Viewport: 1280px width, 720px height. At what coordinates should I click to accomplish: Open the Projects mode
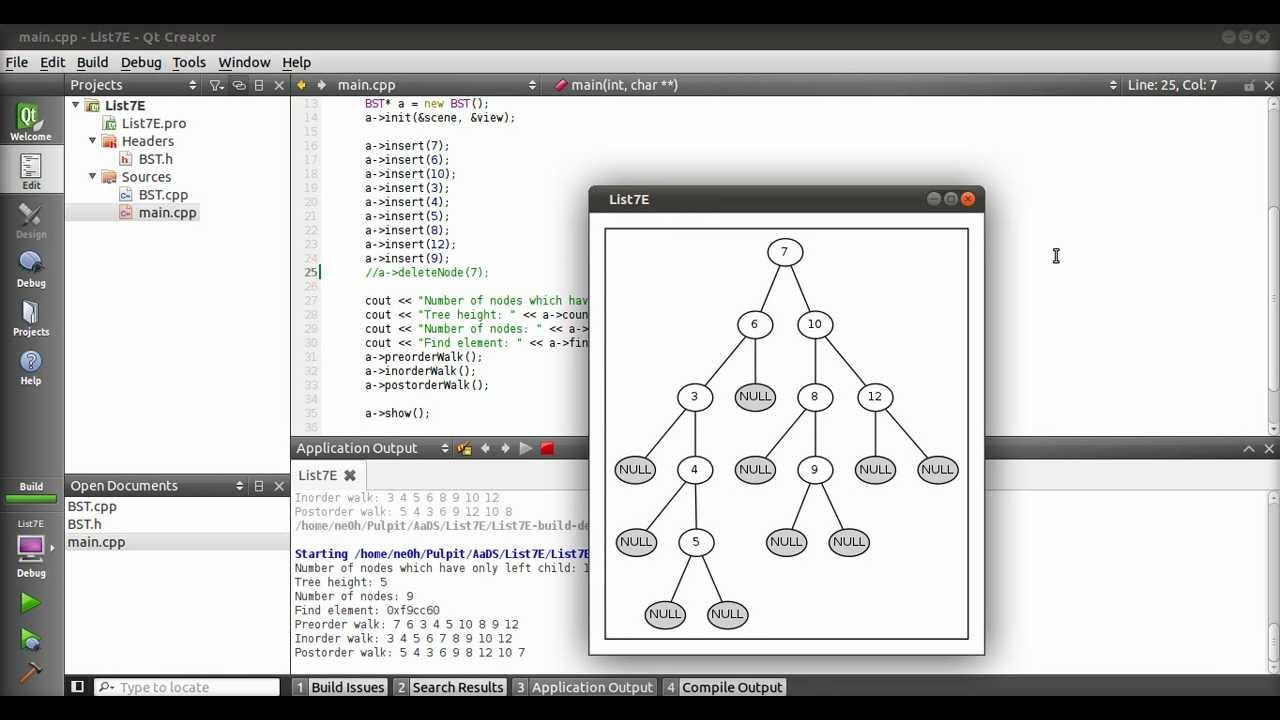[31, 318]
